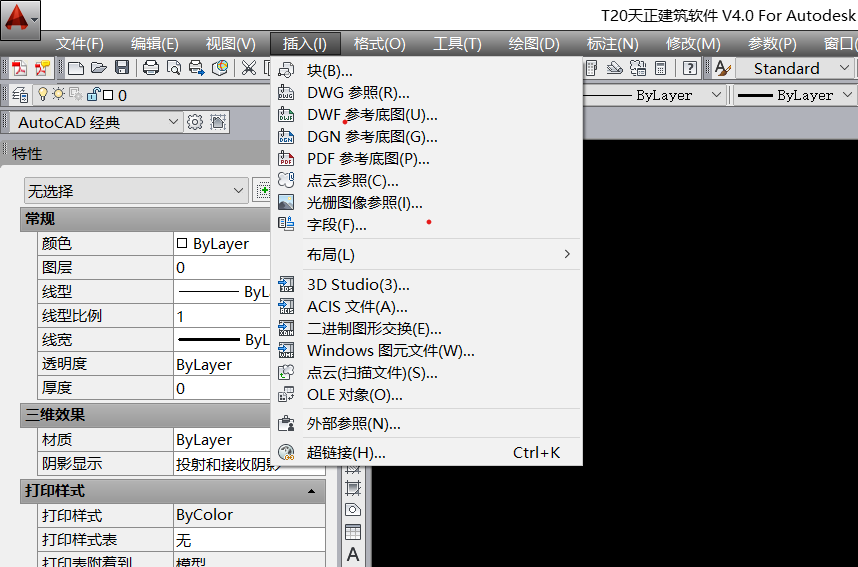Toggle layer lock open-padlock icon
The width and height of the screenshot is (858, 567).
point(93,94)
